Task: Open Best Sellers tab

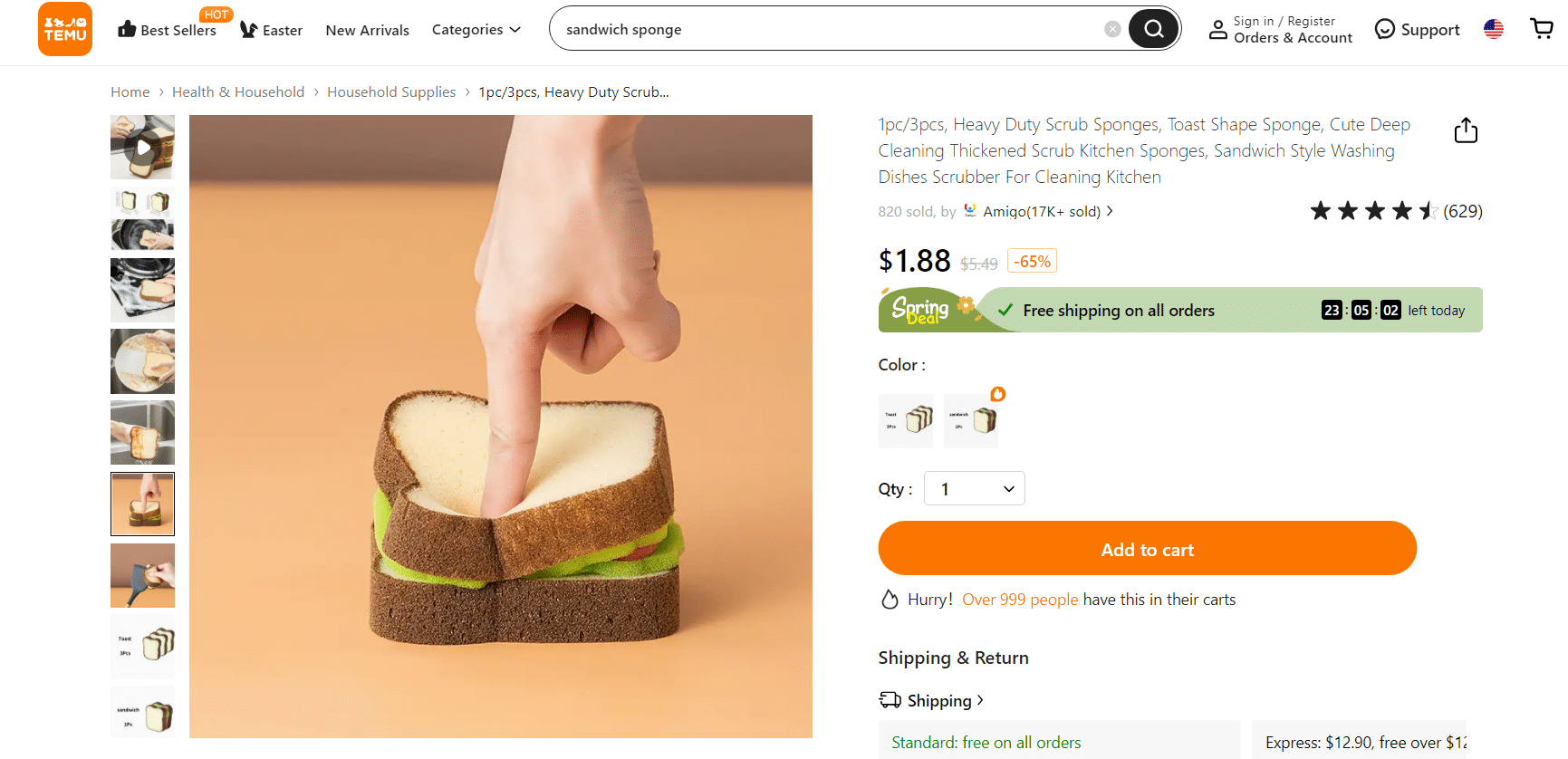Action: 168,29
